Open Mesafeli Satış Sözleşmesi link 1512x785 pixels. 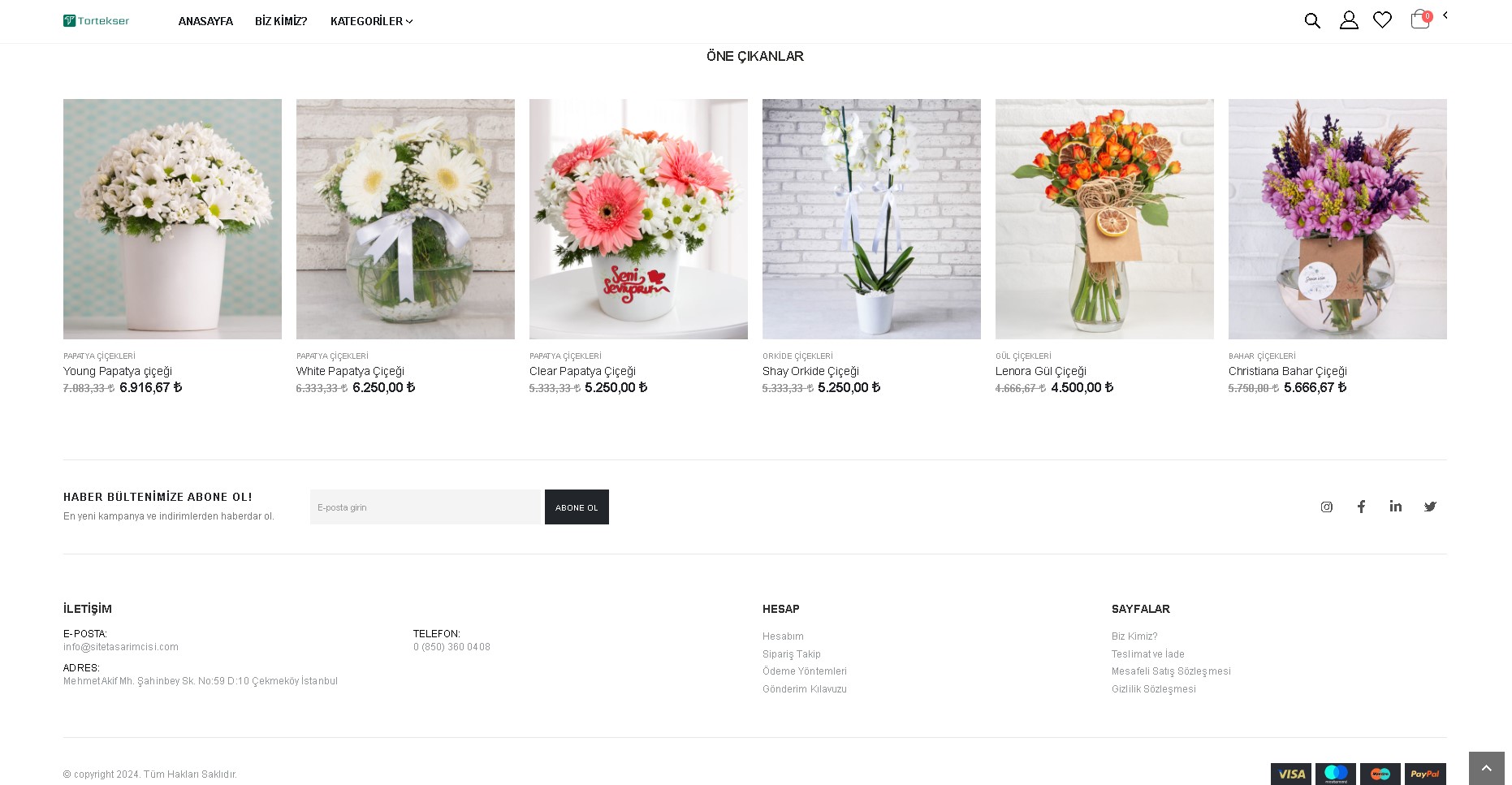(x=1171, y=671)
